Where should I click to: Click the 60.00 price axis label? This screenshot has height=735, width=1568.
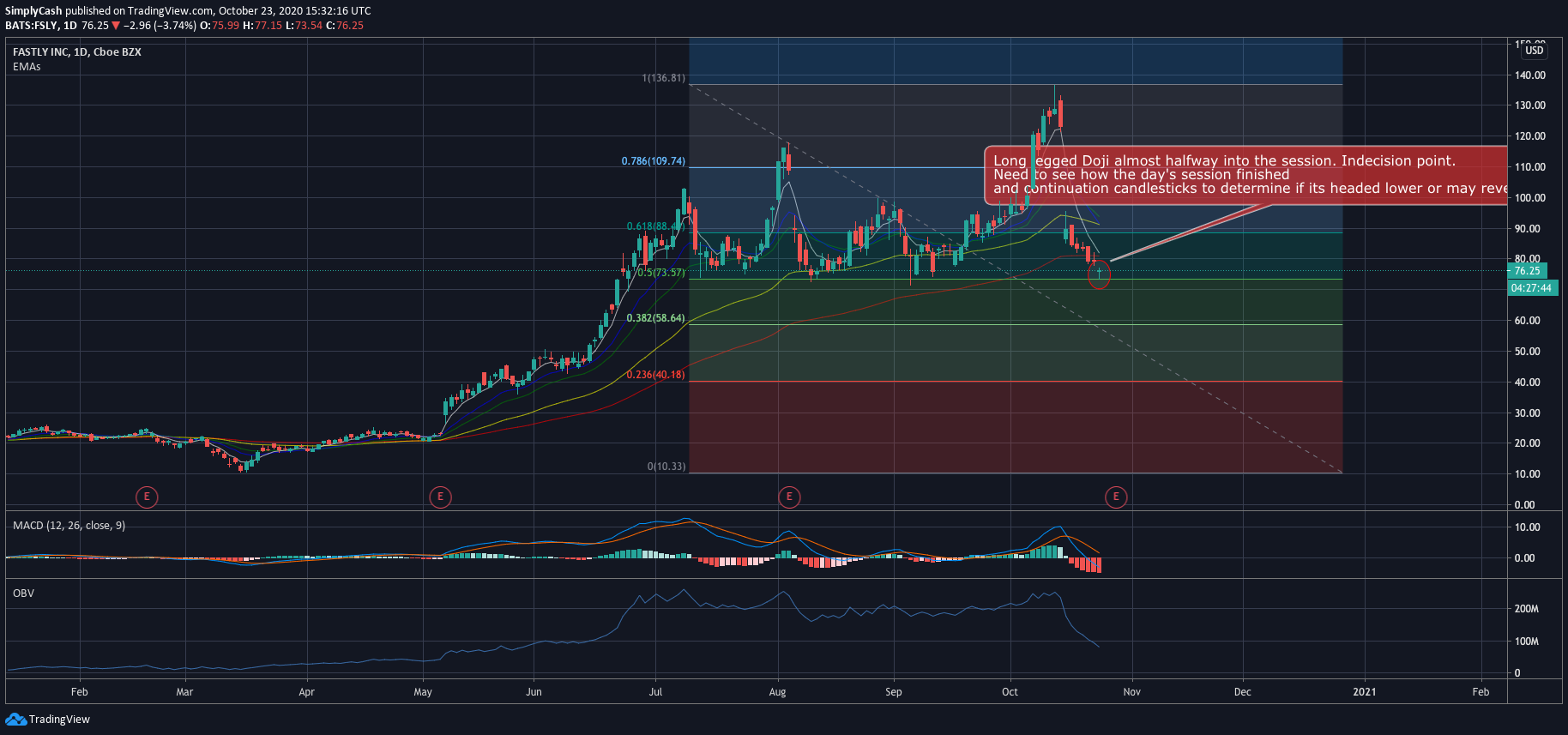(1528, 321)
